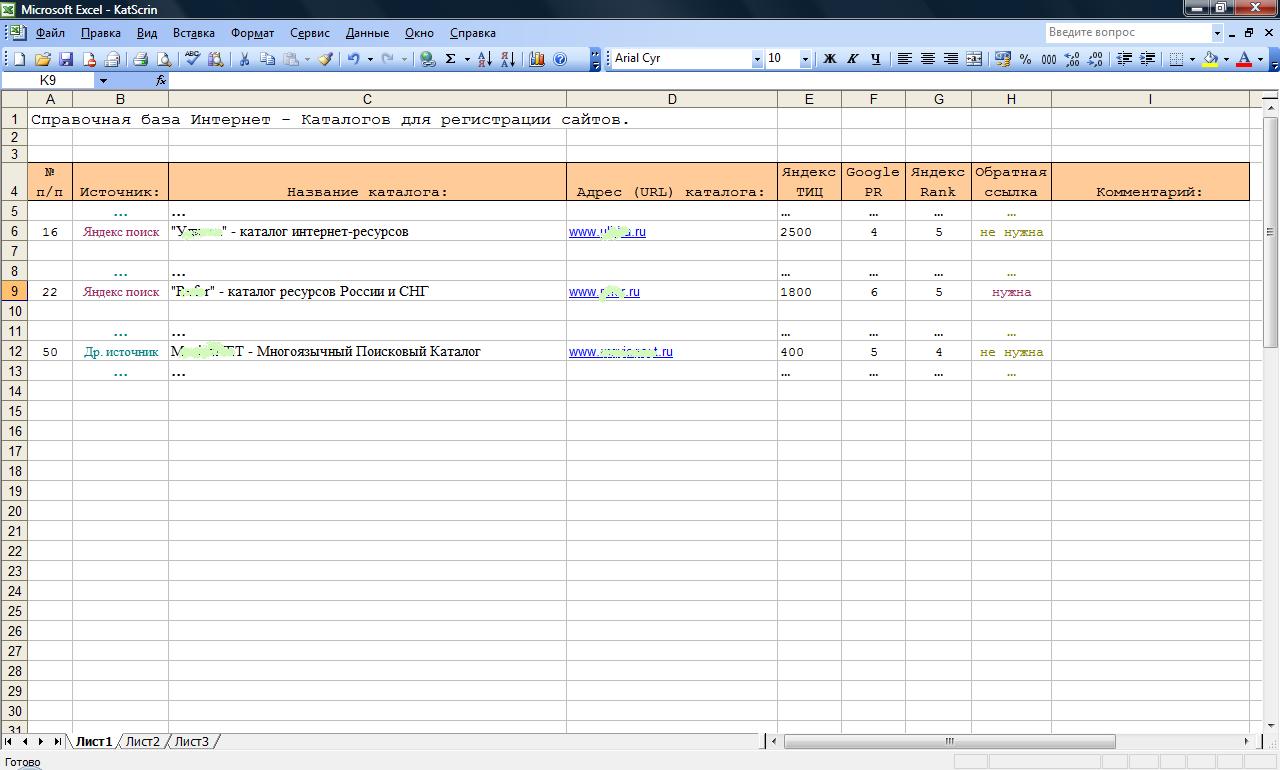Apply red font color A

(1244, 59)
